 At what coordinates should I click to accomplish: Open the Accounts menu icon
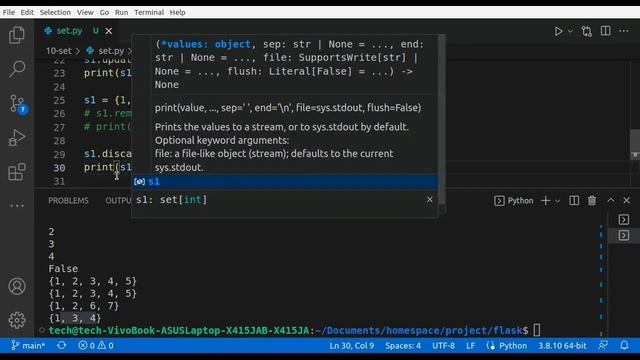pos(17,287)
